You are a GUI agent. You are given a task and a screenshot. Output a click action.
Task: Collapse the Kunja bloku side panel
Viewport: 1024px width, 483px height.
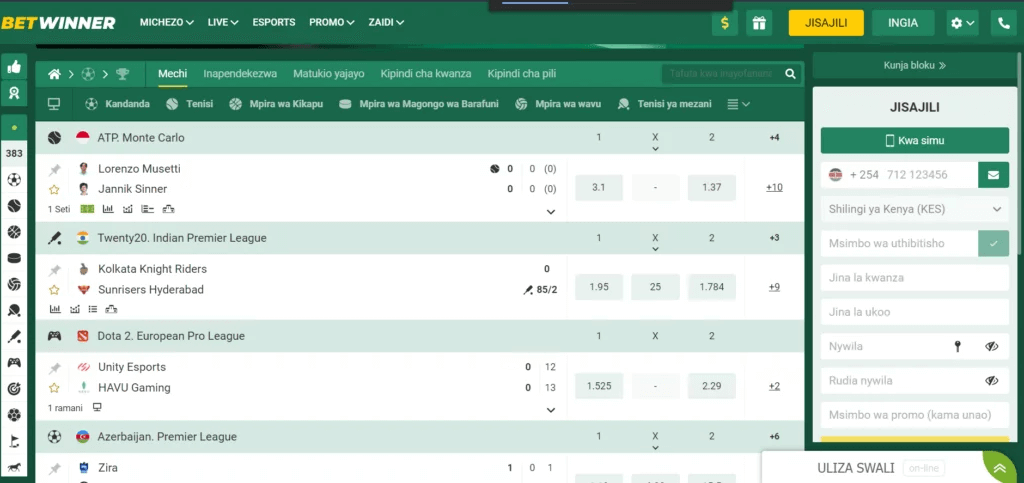click(914, 65)
